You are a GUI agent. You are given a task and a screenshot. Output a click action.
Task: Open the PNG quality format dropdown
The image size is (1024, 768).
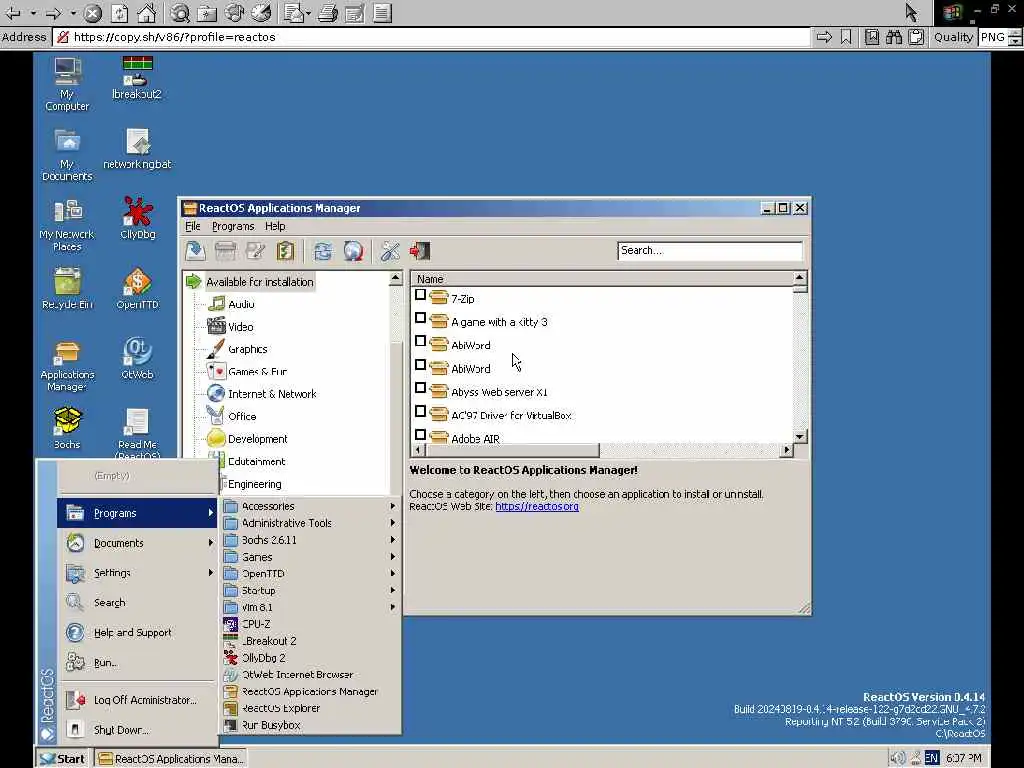coord(1015,37)
